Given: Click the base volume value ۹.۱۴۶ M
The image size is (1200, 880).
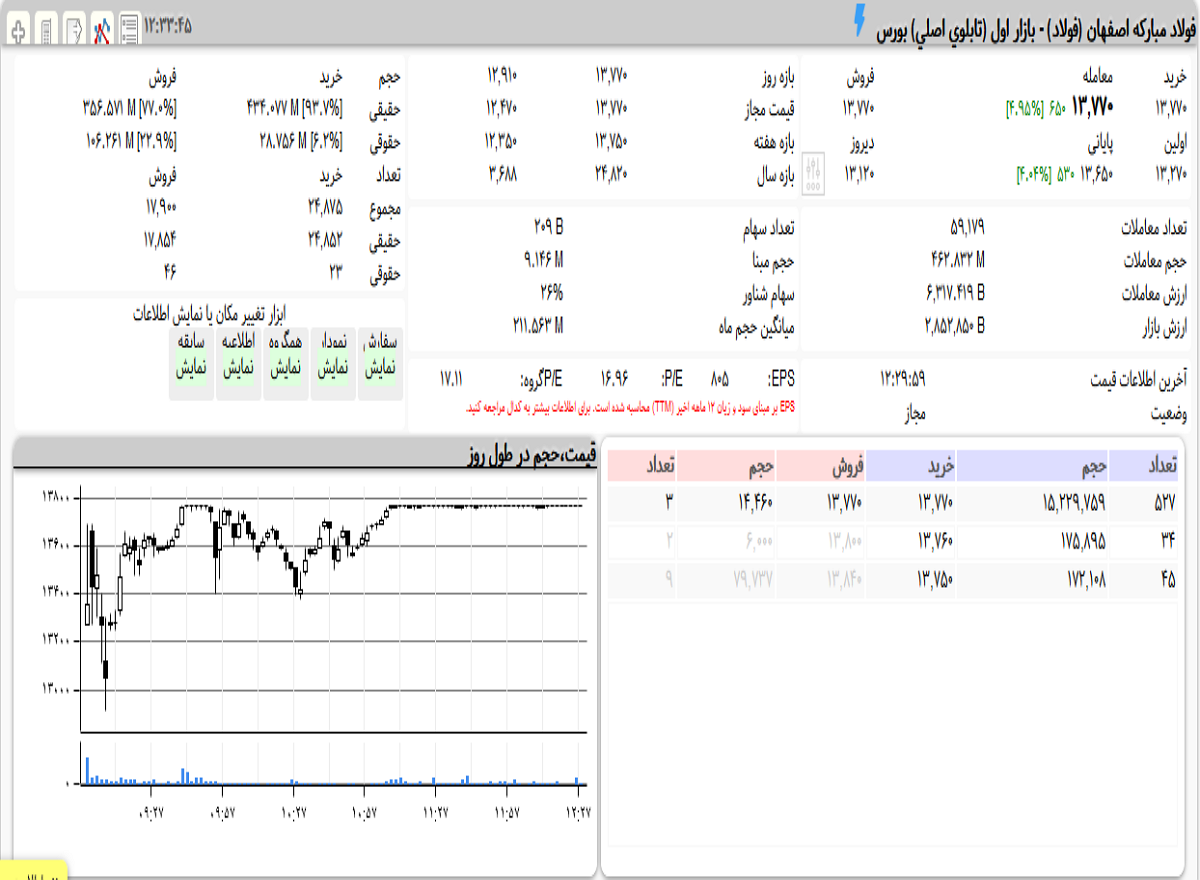Looking at the screenshot, I should 543,261.
